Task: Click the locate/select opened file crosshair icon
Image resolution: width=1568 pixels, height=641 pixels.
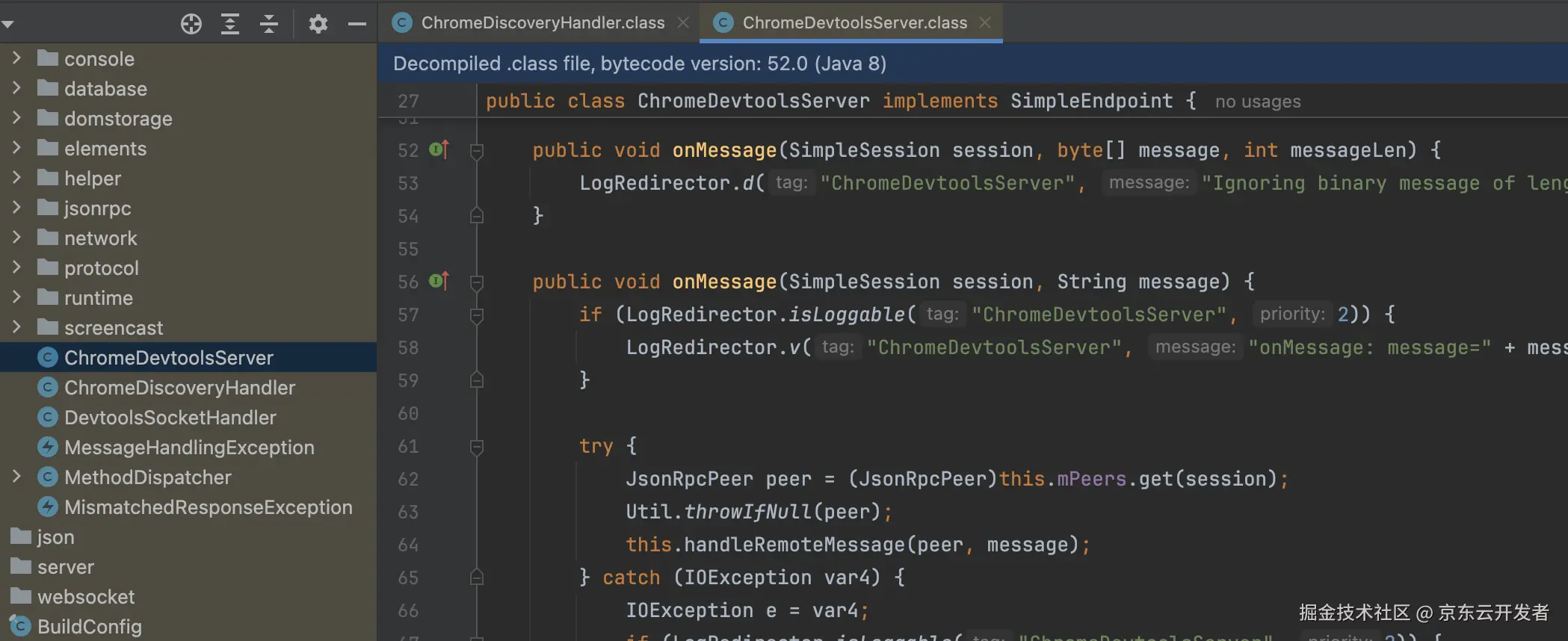Action: pyautogui.click(x=191, y=24)
